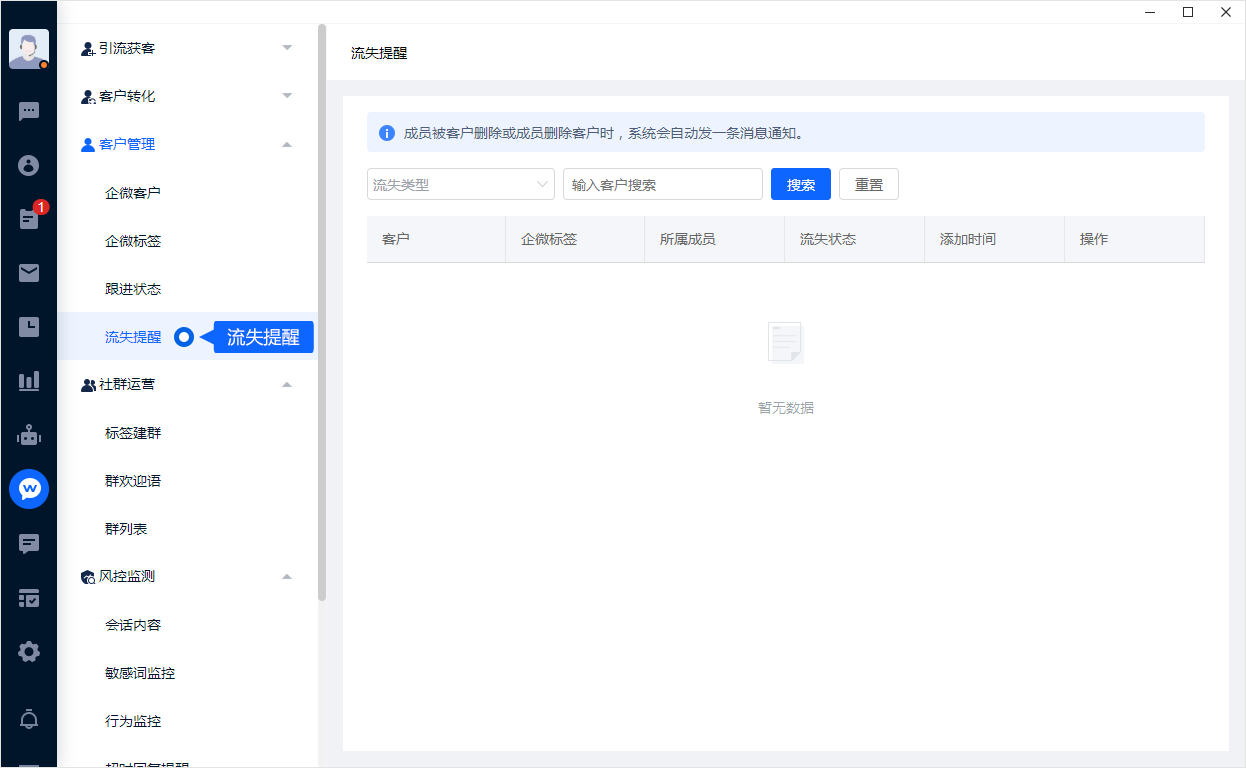1246x768 pixels.
Task: Open the document icon with red badge
Action: click(x=29, y=219)
